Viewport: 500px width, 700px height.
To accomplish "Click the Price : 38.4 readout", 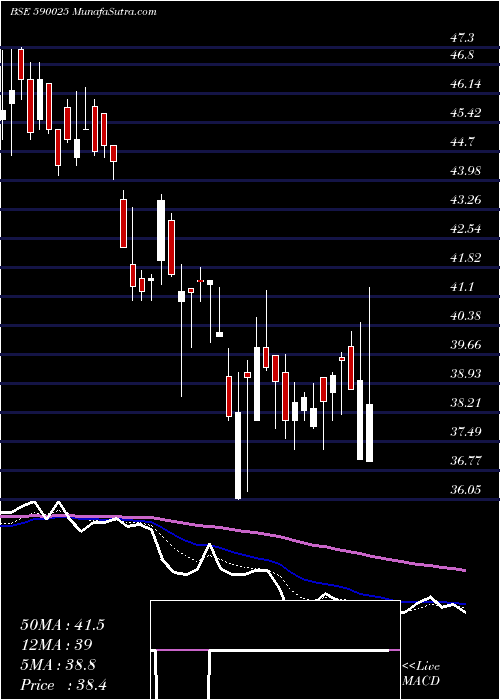I will point(63,685).
